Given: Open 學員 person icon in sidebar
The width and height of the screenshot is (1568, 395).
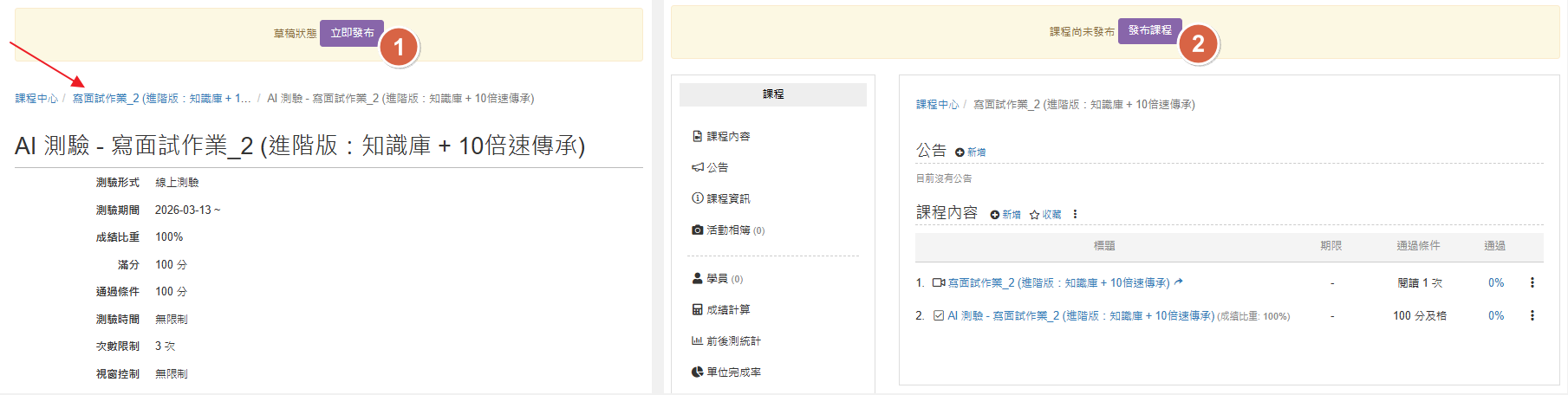Looking at the screenshot, I should [697, 279].
